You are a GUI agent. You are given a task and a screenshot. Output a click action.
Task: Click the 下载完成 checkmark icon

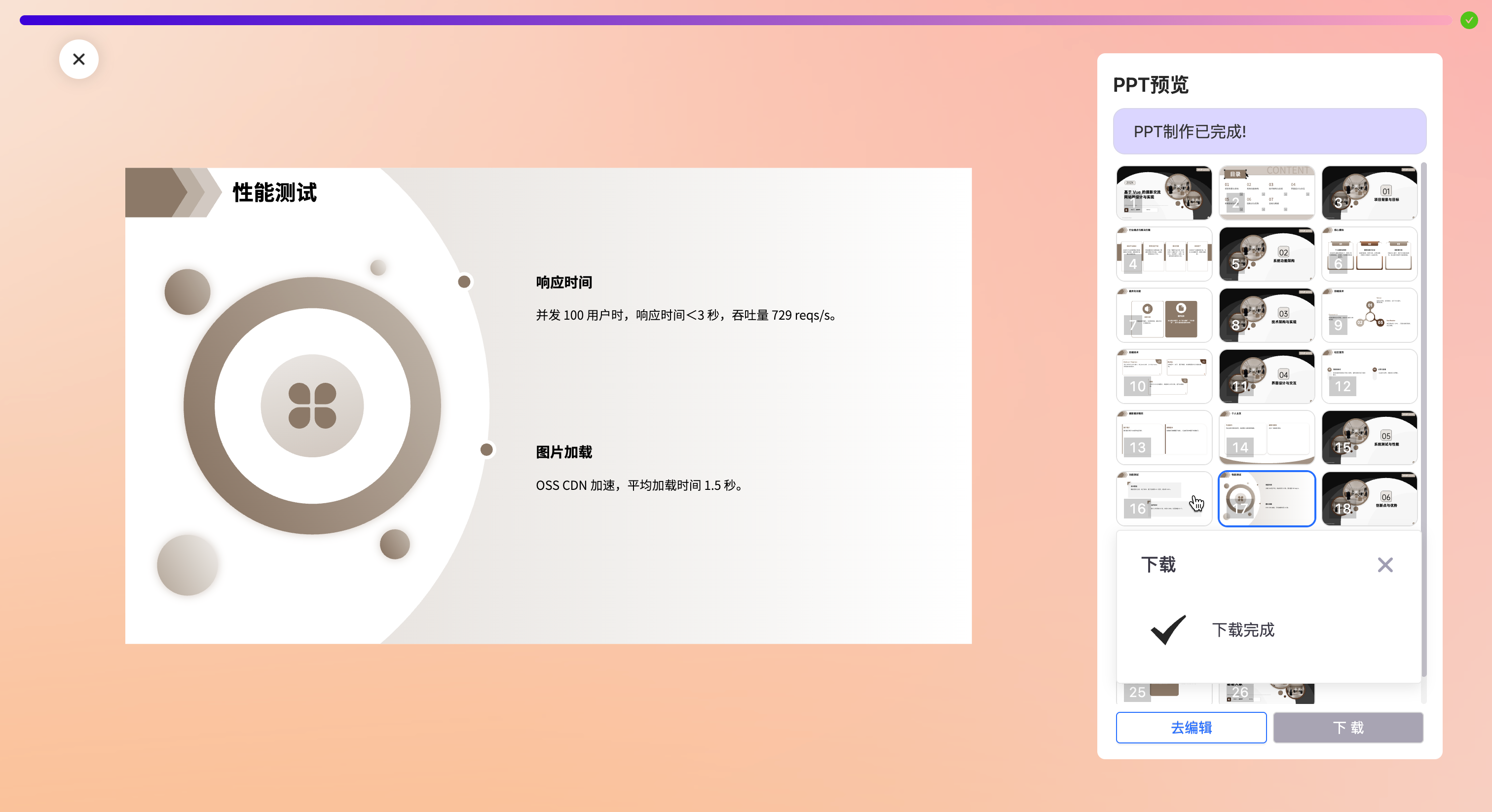pyautogui.click(x=1168, y=629)
